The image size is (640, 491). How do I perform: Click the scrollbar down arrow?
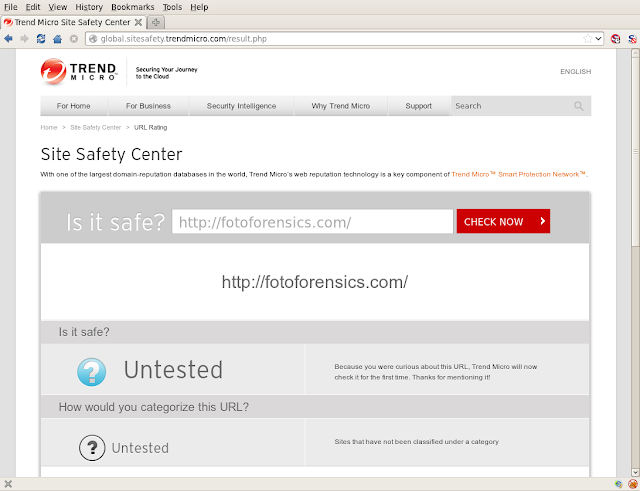coord(635,473)
